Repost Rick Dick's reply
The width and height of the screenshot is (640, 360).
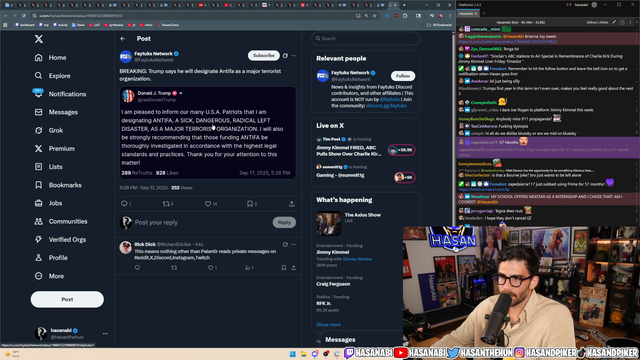[174, 268]
